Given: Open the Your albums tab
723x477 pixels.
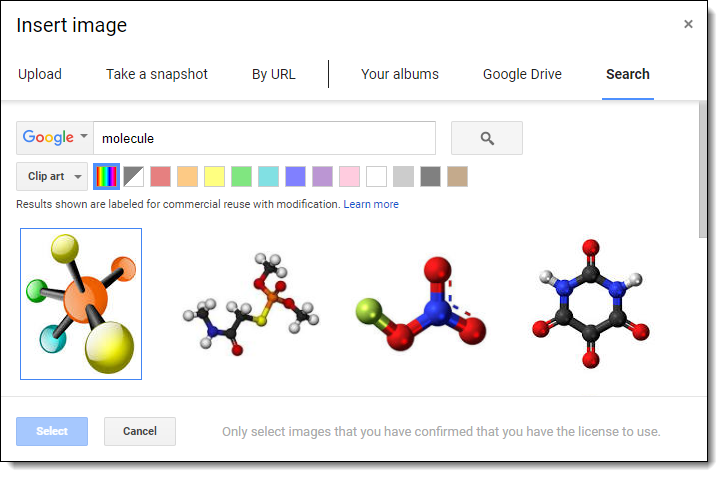Looking at the screenshot, I should [400, 74].
